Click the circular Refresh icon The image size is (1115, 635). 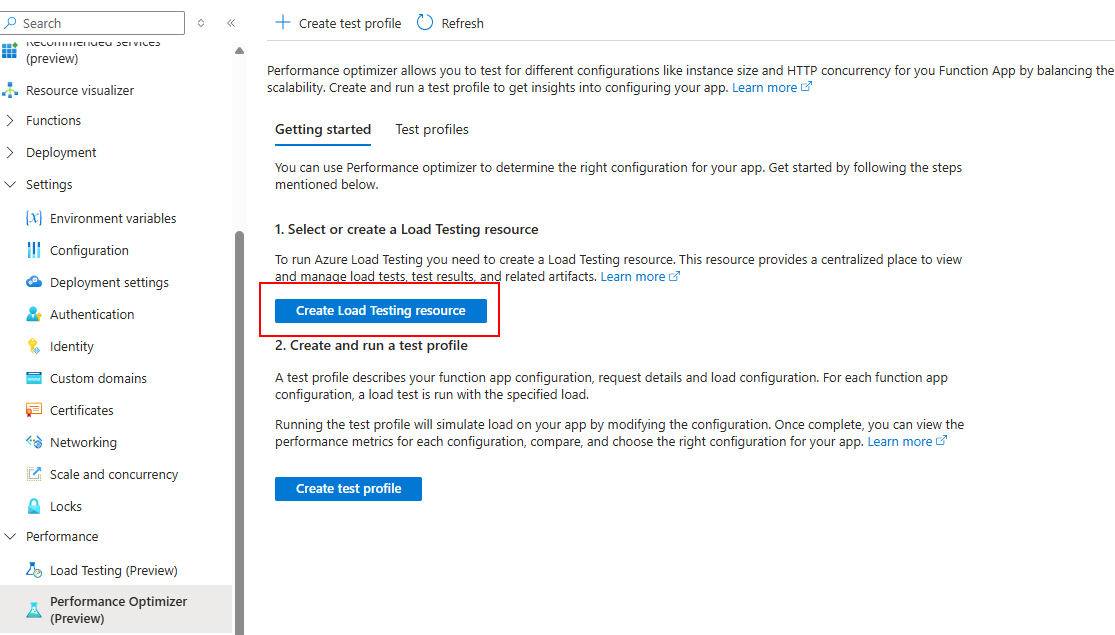pyautogui.click(x=425, y=23)
